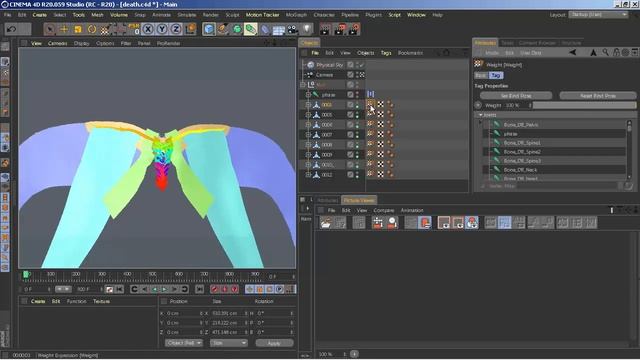640x360 pixels.
Task: Select the Move tool icon
Action: point(64,29)
